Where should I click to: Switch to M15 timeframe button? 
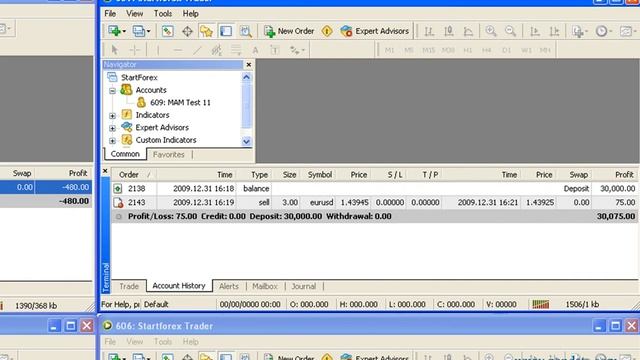point(429,50)
